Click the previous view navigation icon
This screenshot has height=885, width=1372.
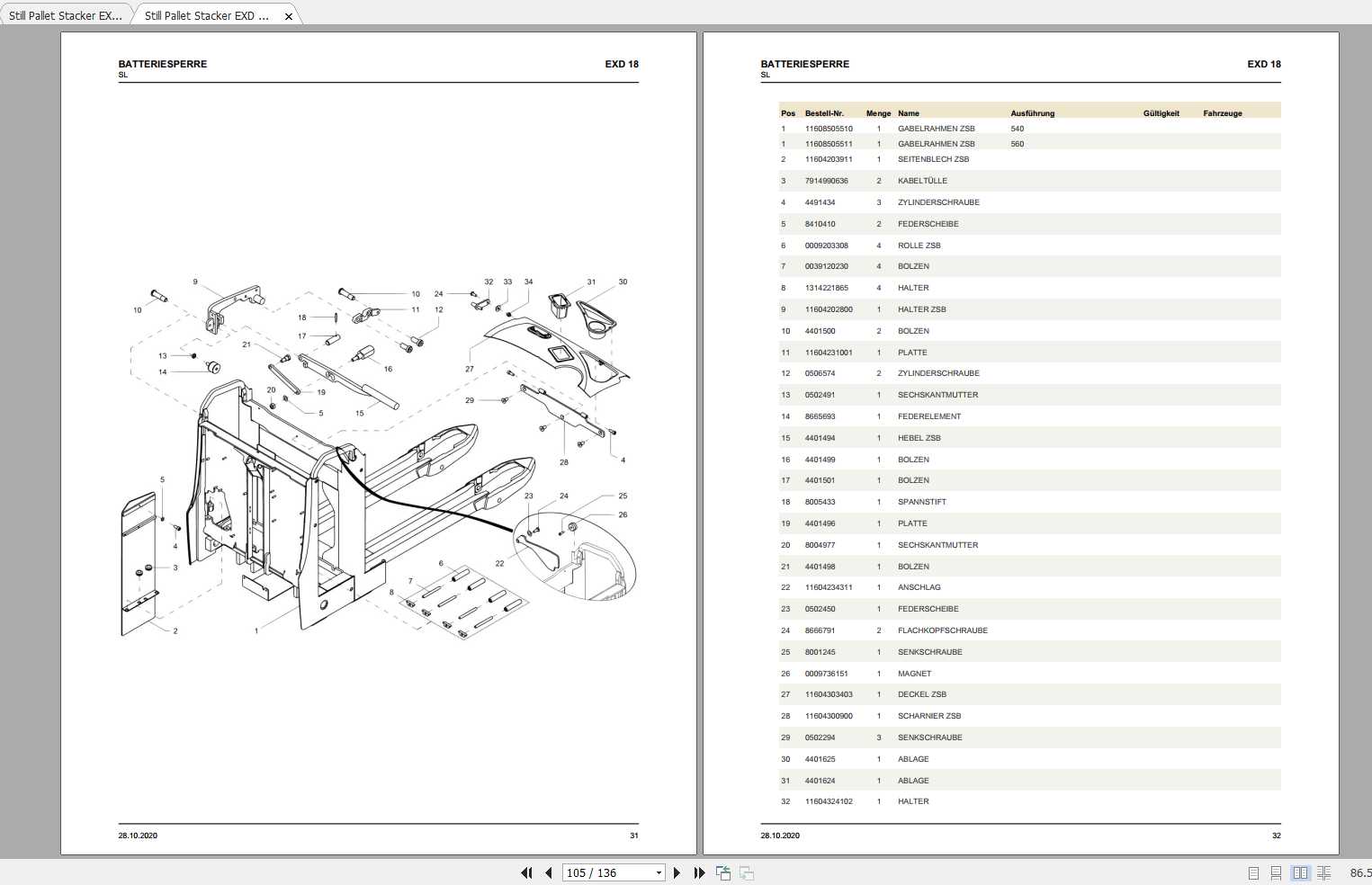[x=723, y=872]
